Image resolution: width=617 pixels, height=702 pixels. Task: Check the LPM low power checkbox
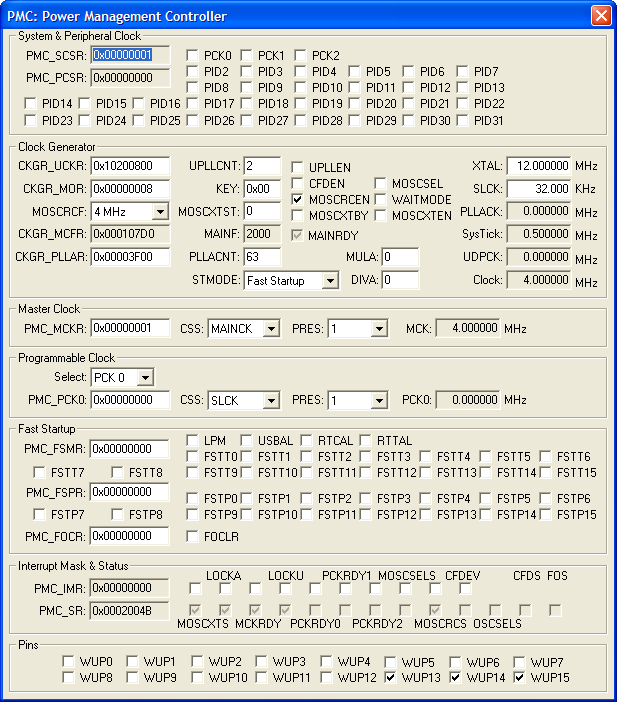pos(192,441)
